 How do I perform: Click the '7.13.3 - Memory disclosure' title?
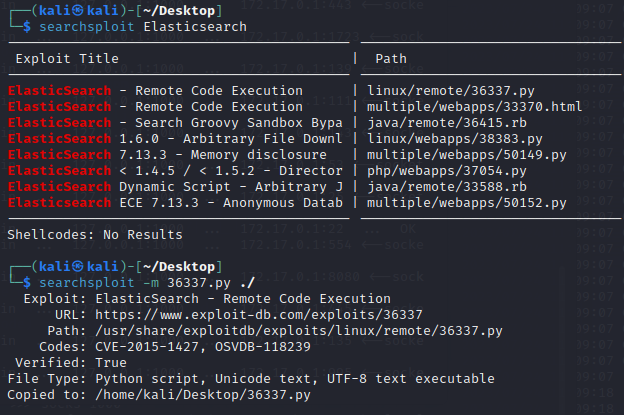223,154
